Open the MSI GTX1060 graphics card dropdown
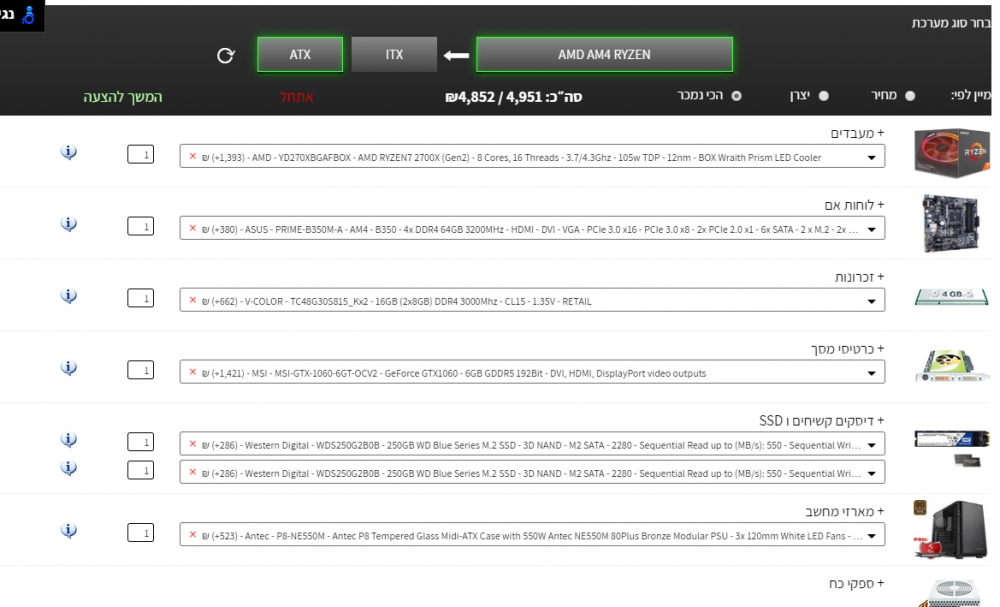Screen dimensions: 1000x607 coord(532,373)
